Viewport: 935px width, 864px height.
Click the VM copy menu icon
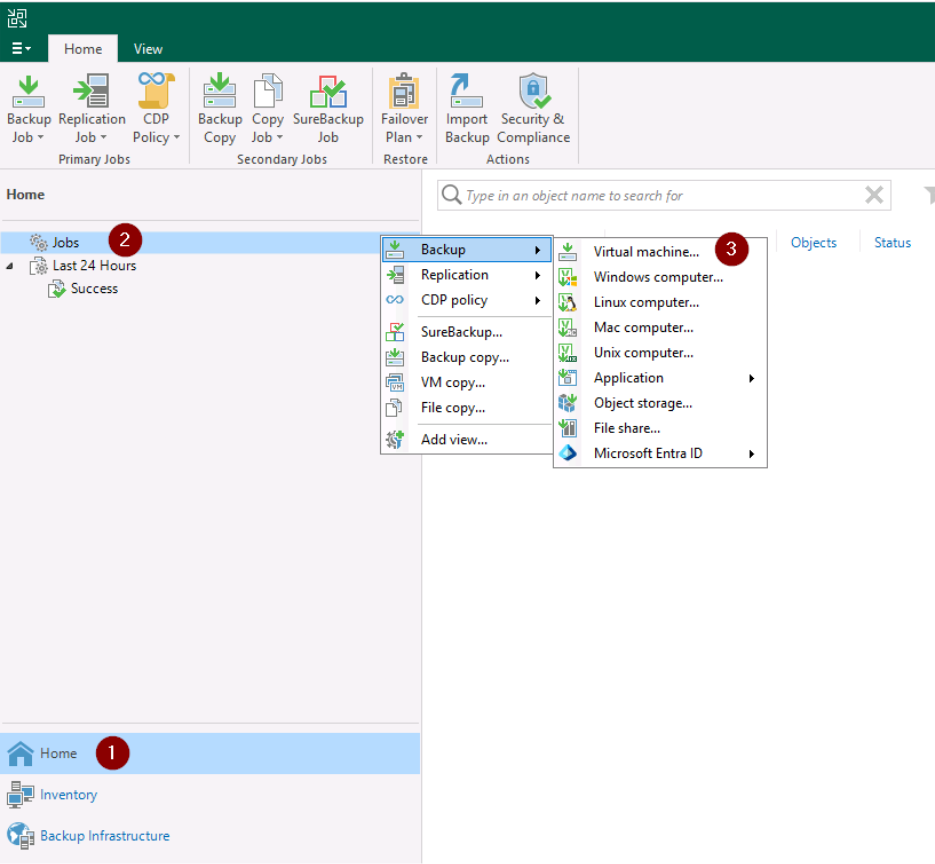pos(395,382)
